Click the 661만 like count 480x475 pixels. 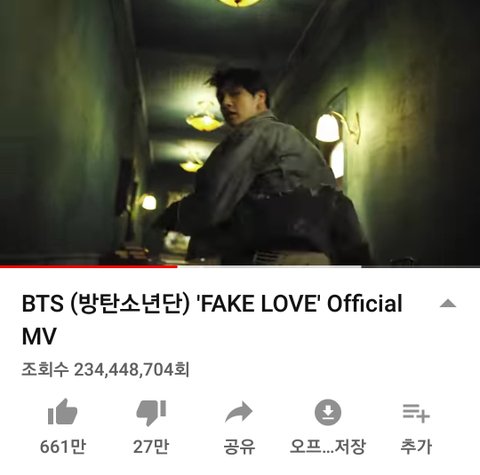(63, 447)
